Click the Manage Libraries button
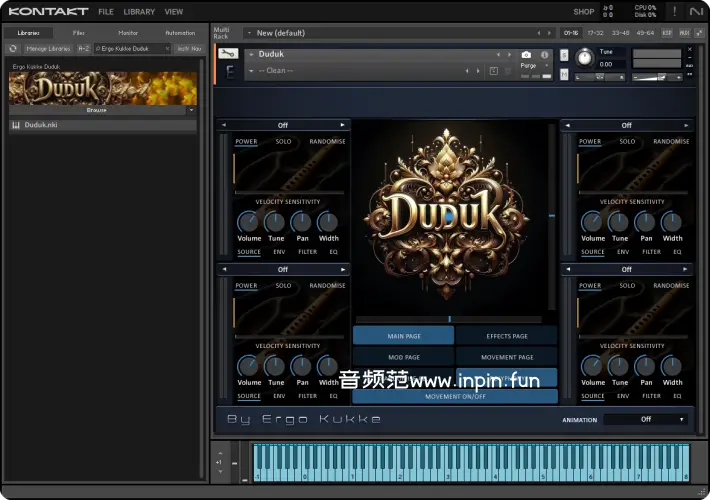The height and width of the screenshot is (500, 710). coord(48,48)
